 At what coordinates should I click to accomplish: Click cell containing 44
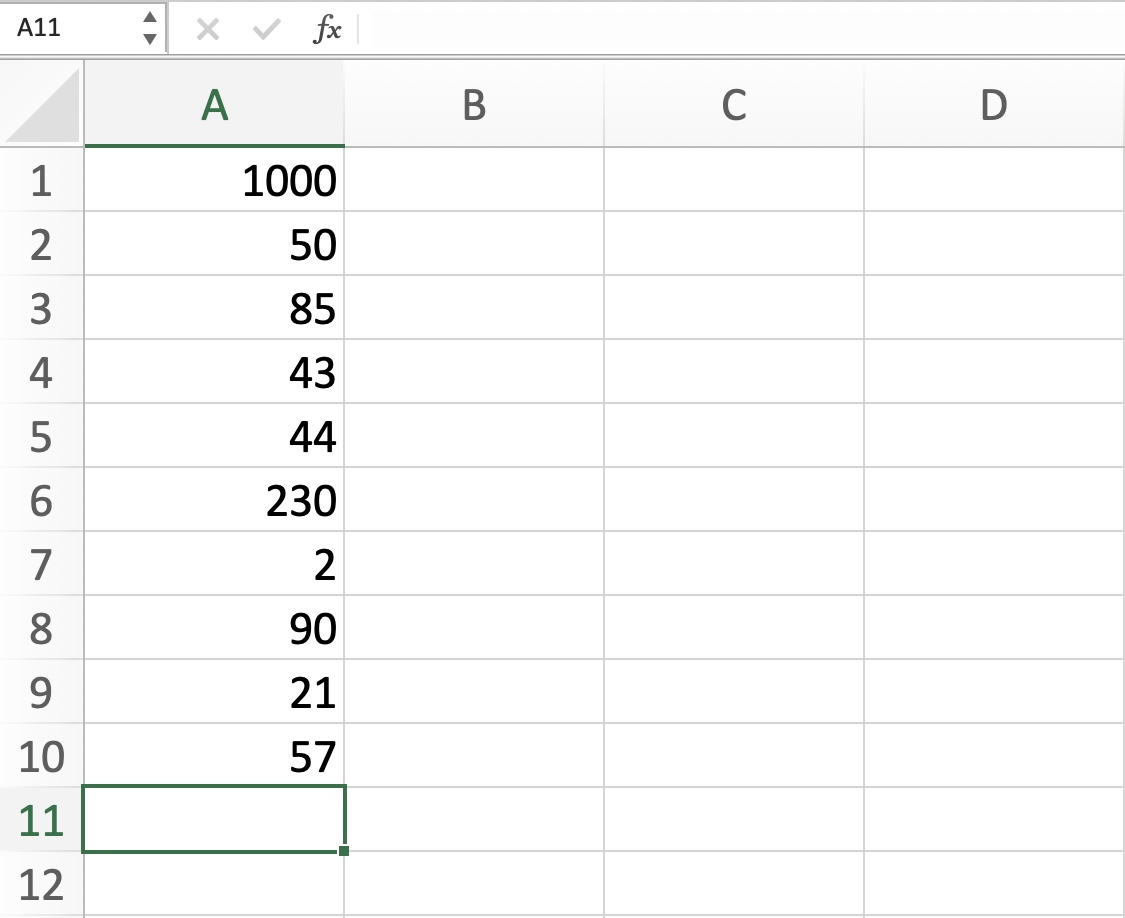click(x=215, y=436)
